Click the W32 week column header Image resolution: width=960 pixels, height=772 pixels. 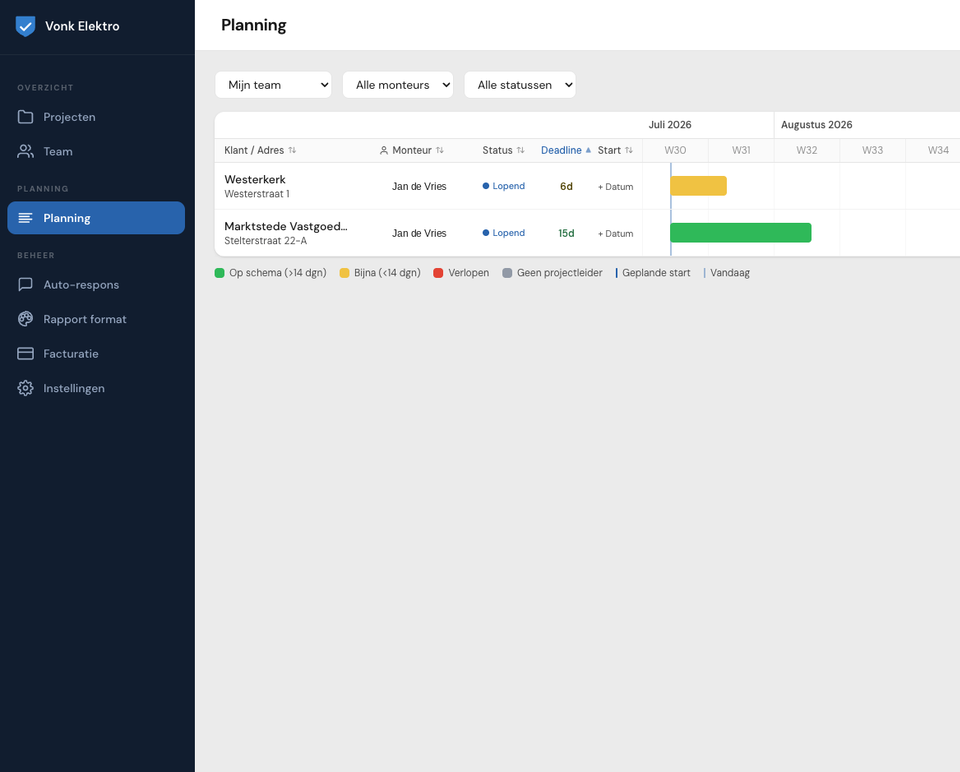pos(807,150)
